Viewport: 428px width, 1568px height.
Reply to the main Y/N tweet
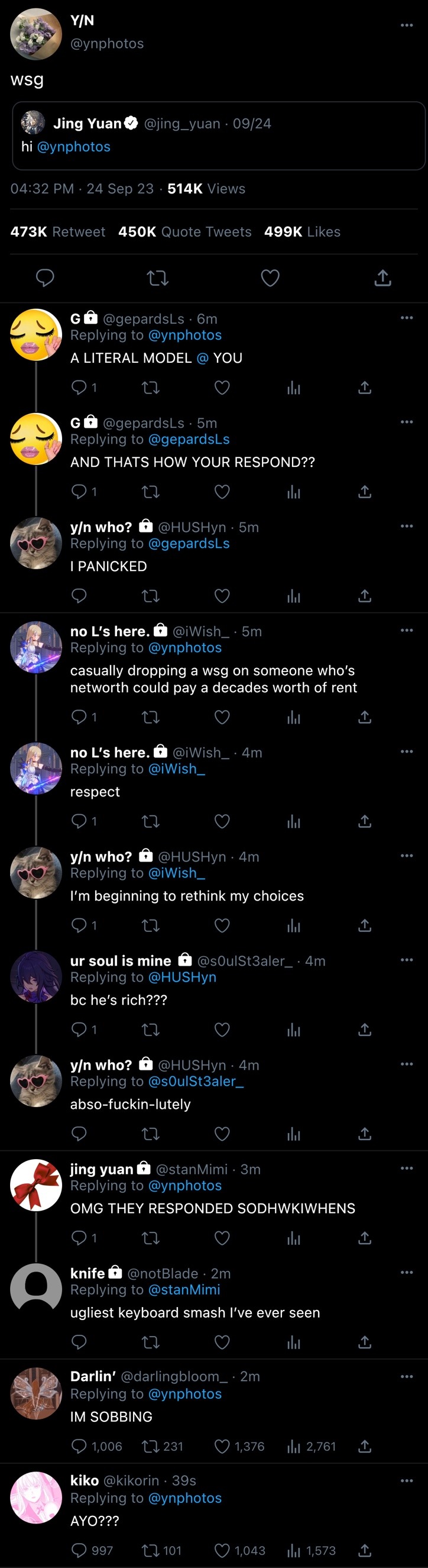click(x=45, y=278)
